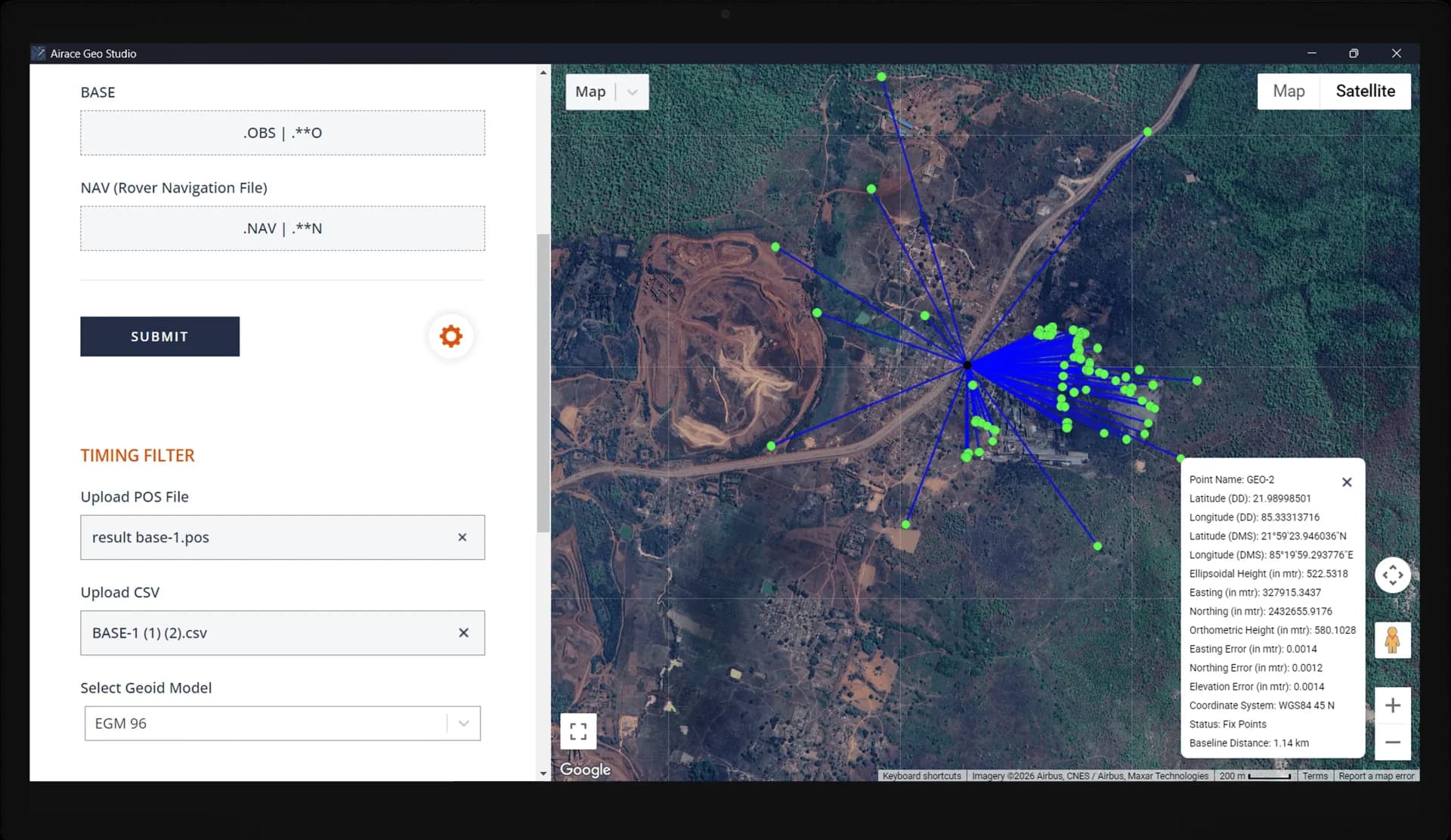This screenshot has height=840, width=1451.
Task: Click the 'Northing Error (in mtr): 0.0012' line
Action: [1255, 668]
